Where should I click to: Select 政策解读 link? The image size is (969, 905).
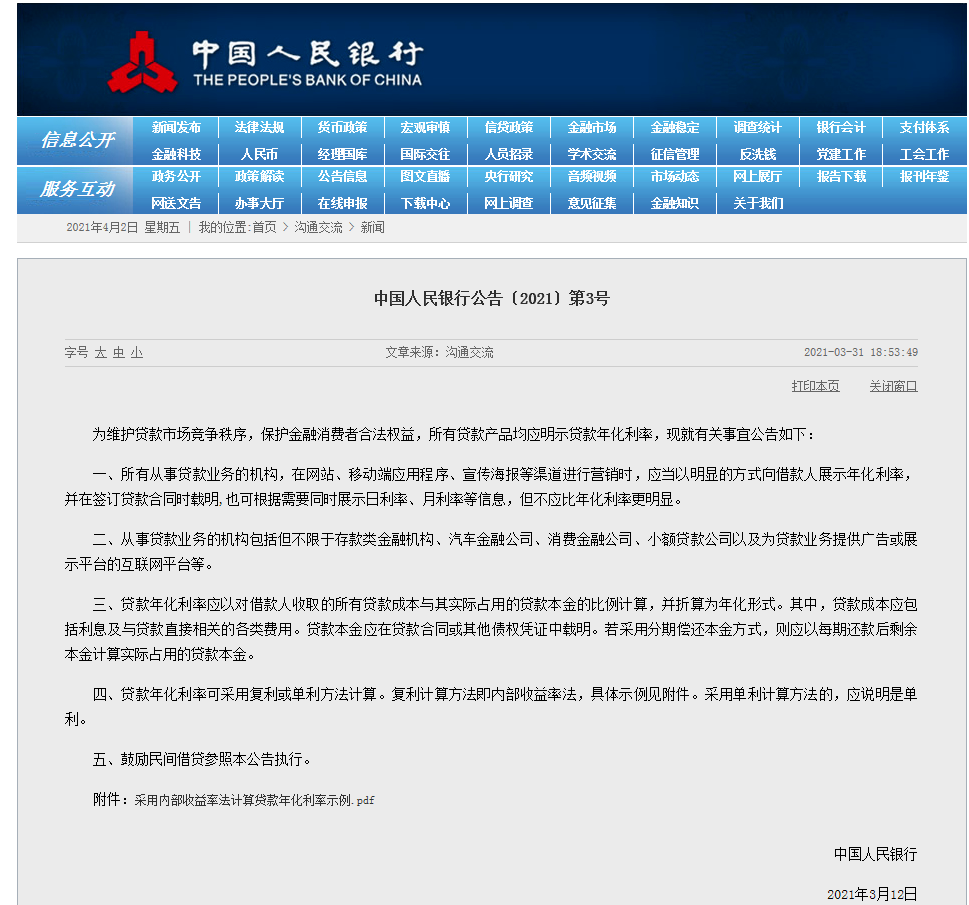pyautogui.click(x=259, y=176)
